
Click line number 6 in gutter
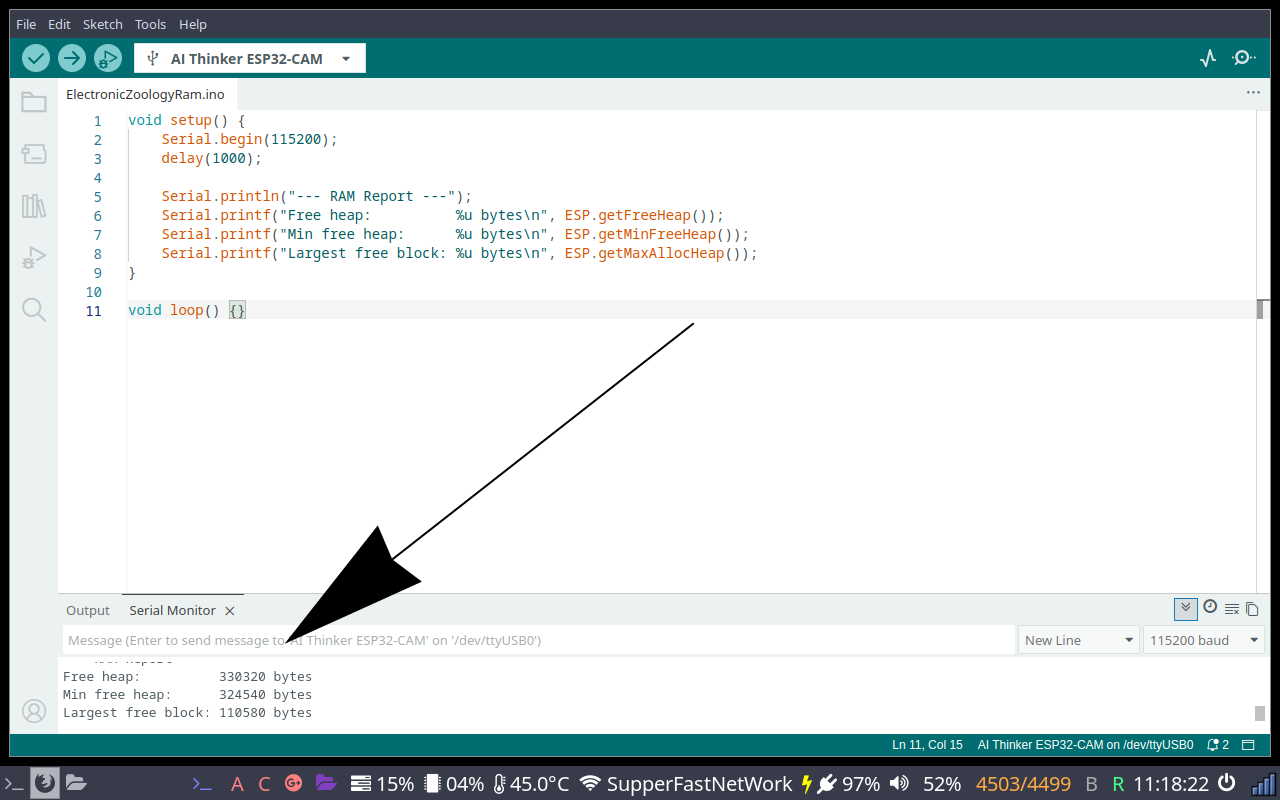[97, 216]
